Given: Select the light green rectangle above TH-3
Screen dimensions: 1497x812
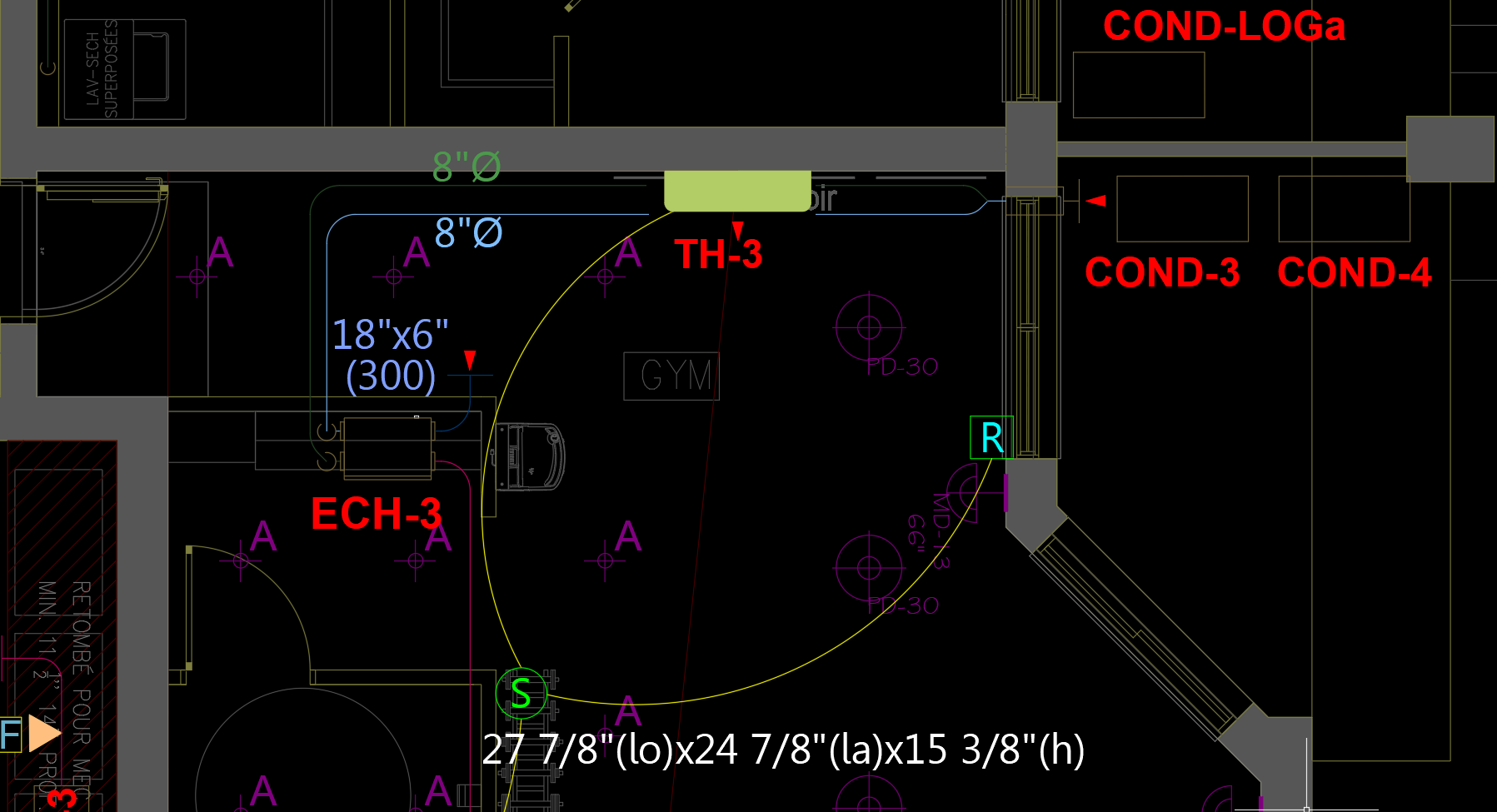Looking at the screenshot, I should [x=737, y=191].
